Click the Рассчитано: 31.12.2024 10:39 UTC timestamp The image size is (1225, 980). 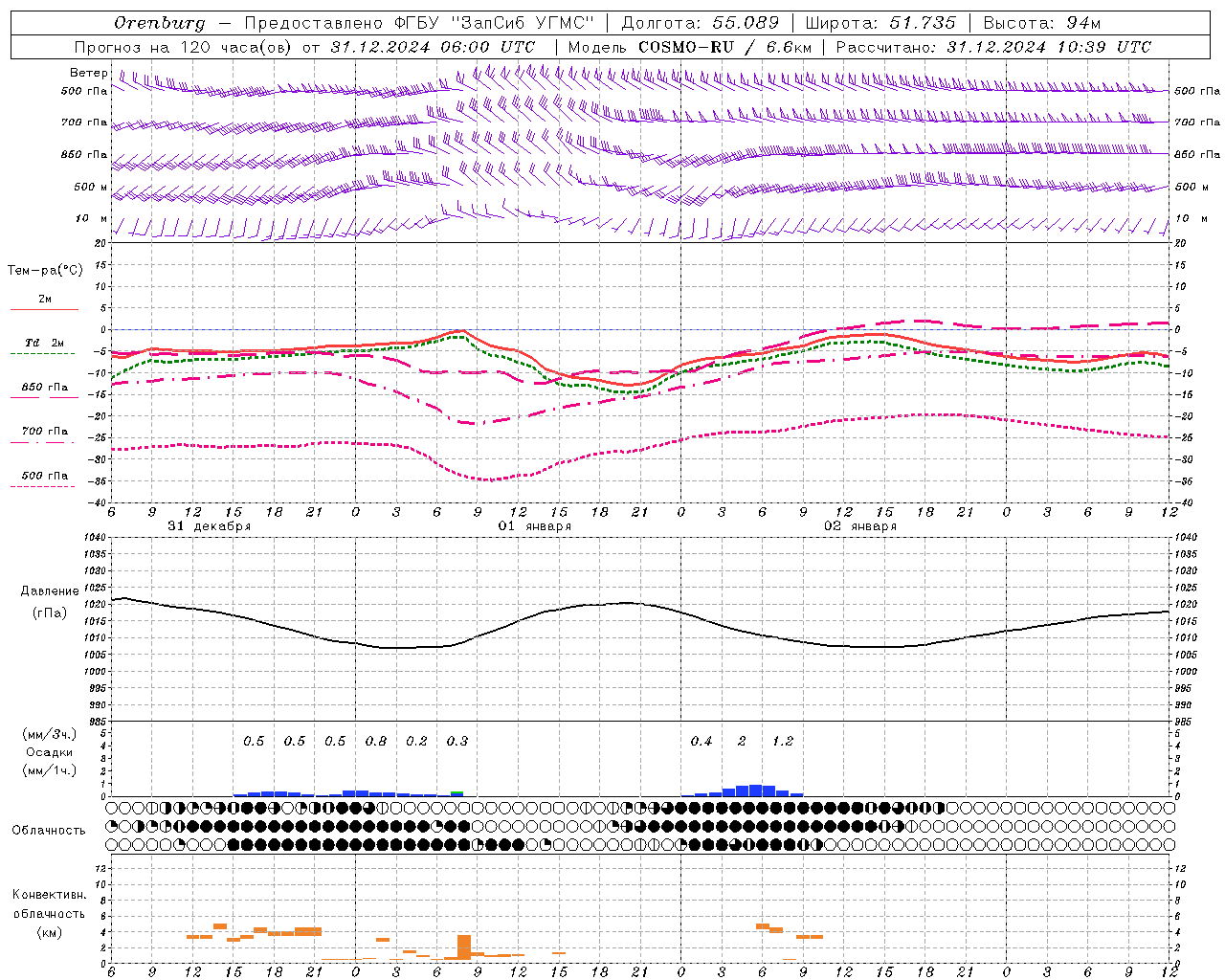(993, 46)
